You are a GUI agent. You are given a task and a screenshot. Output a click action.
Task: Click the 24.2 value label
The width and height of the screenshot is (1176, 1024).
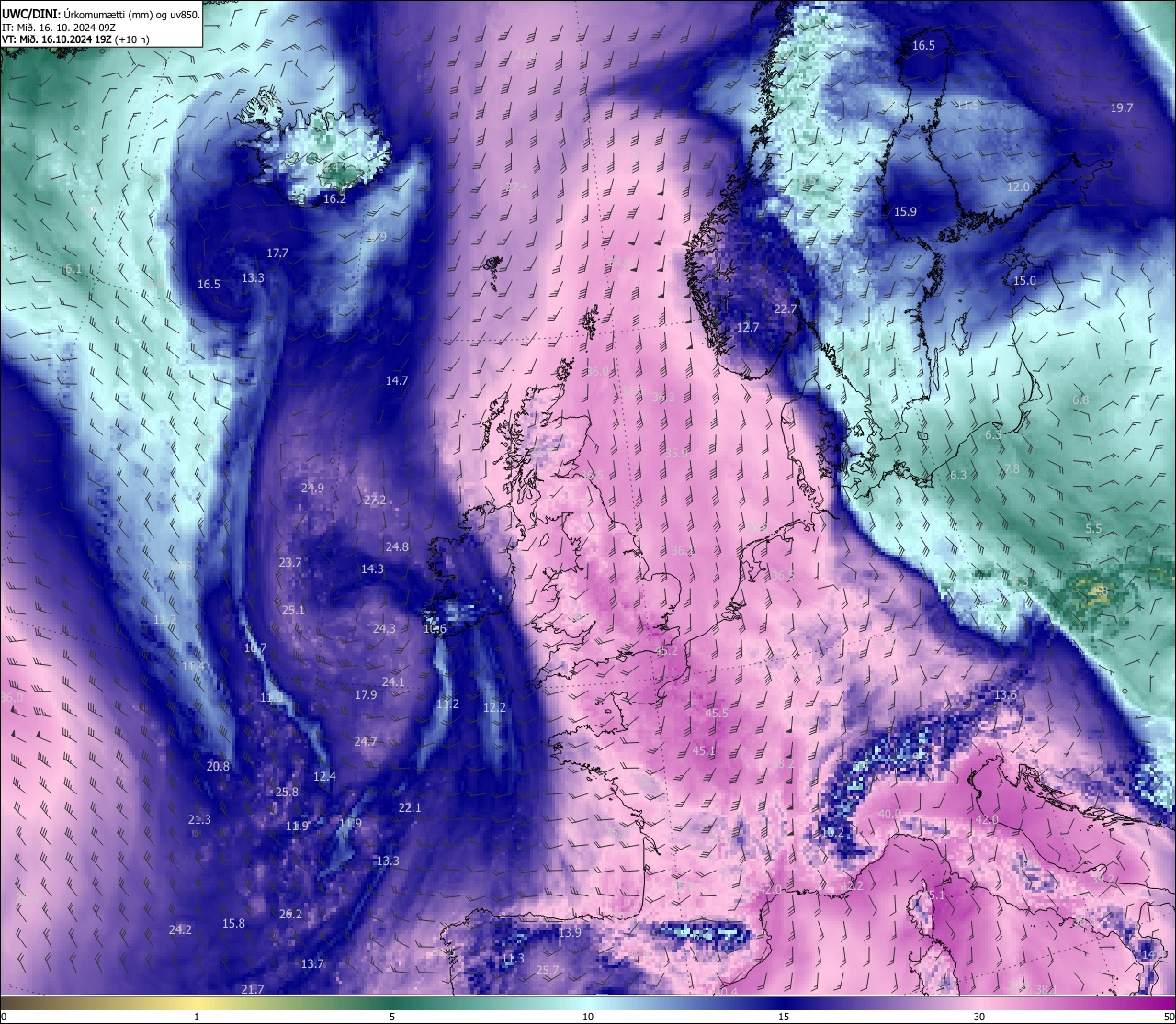coord(180,929)
